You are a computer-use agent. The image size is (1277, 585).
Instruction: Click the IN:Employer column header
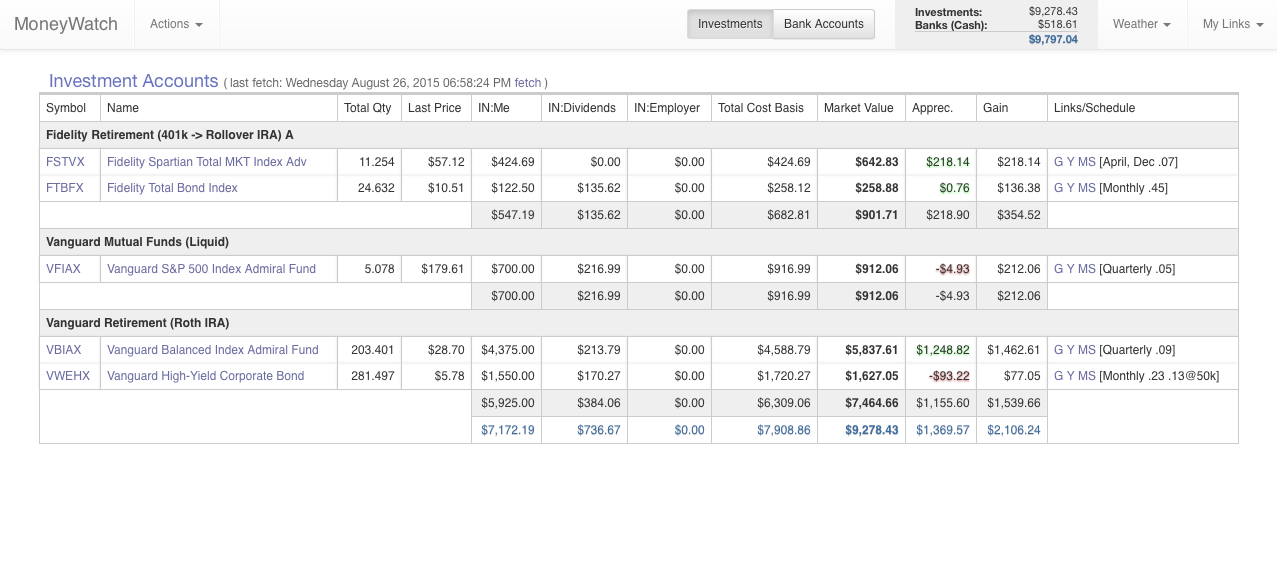(x=667, y=108)
